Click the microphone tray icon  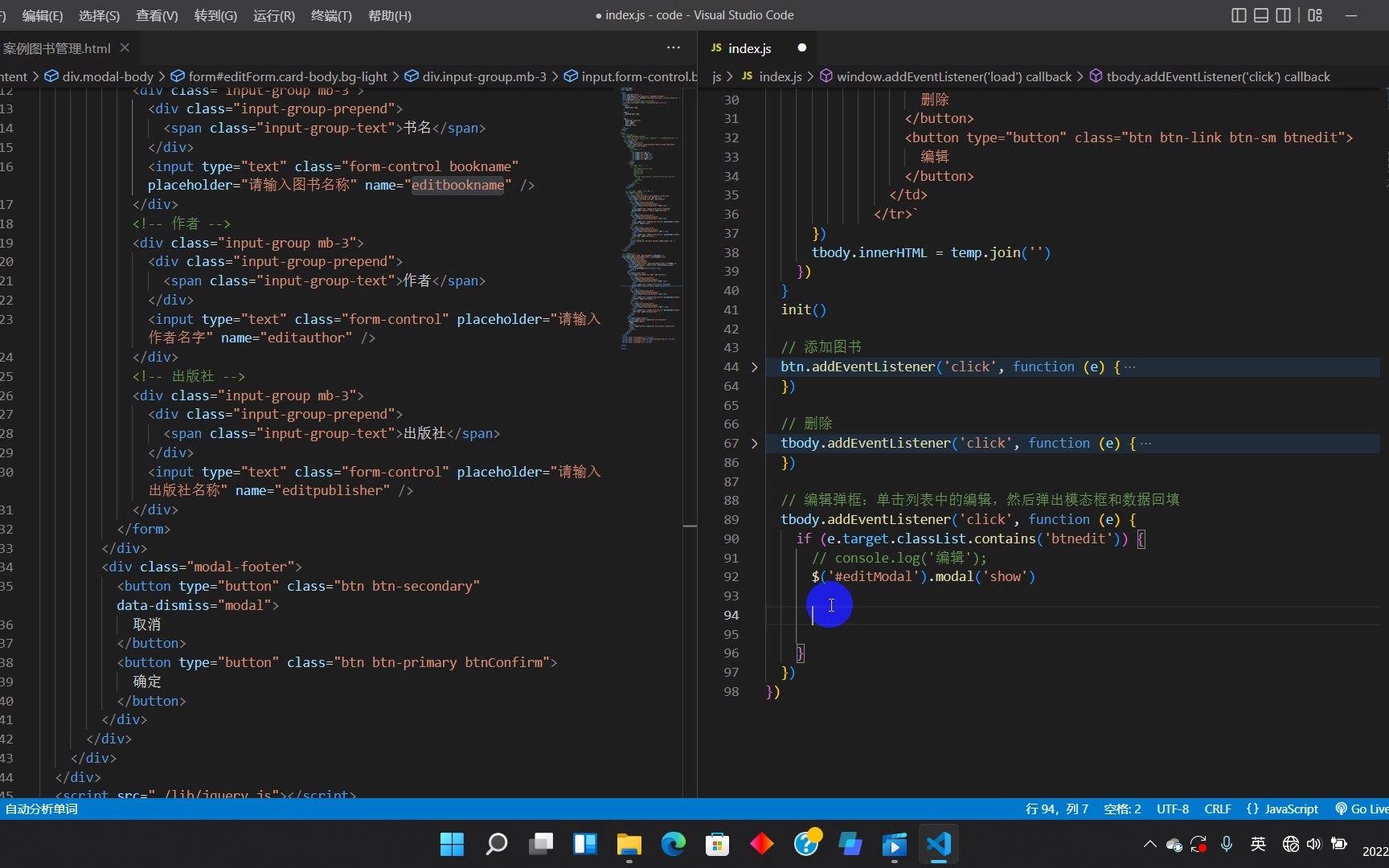(x=1227, y=844)
